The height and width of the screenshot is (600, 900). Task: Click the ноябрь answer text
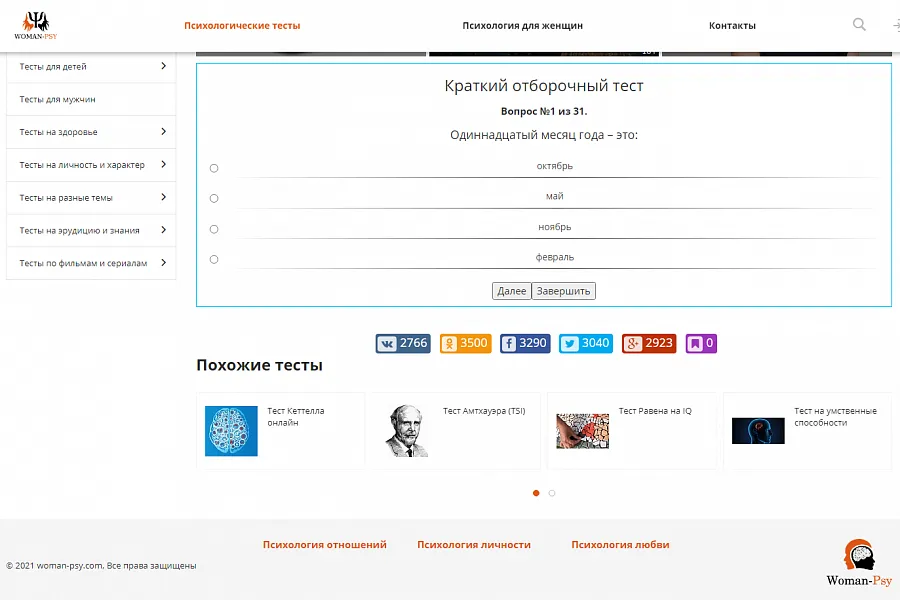[554, 227]
